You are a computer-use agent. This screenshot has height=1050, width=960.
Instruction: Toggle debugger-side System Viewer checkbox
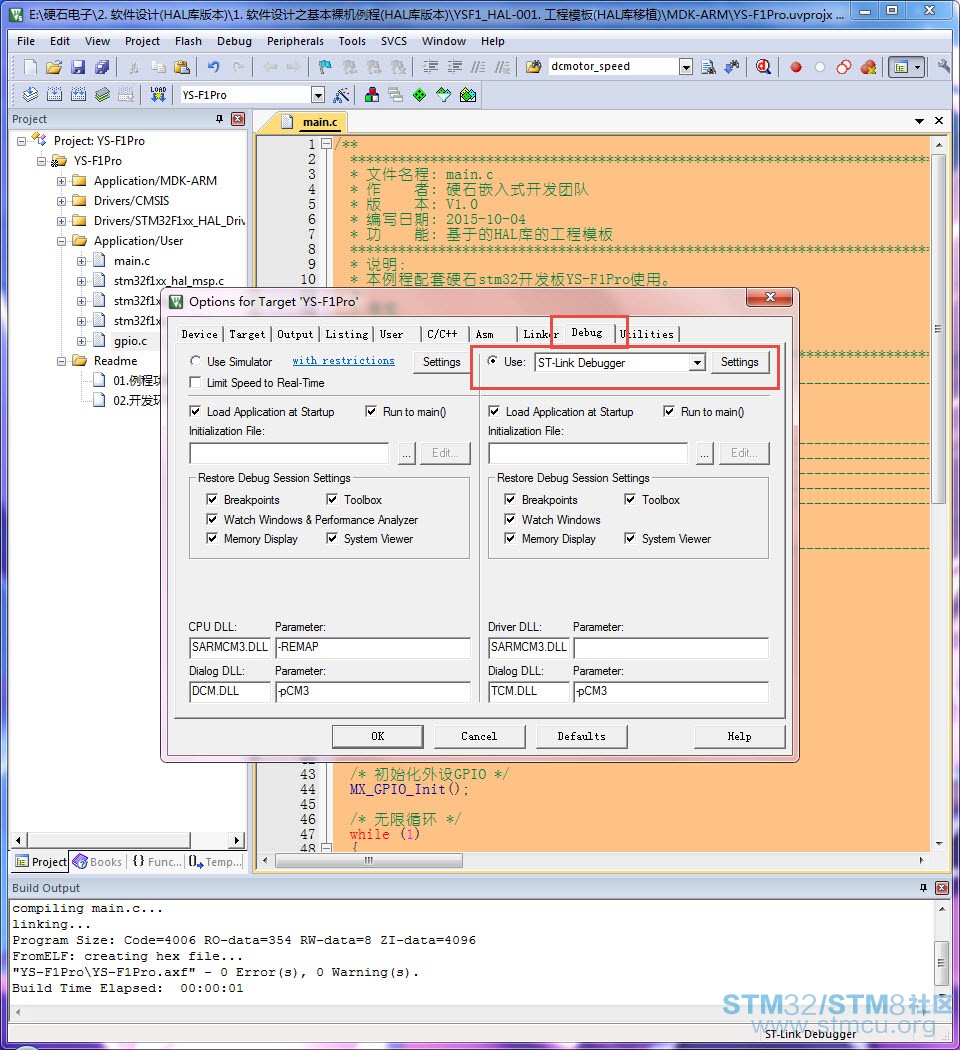click(x=629, y=538)
